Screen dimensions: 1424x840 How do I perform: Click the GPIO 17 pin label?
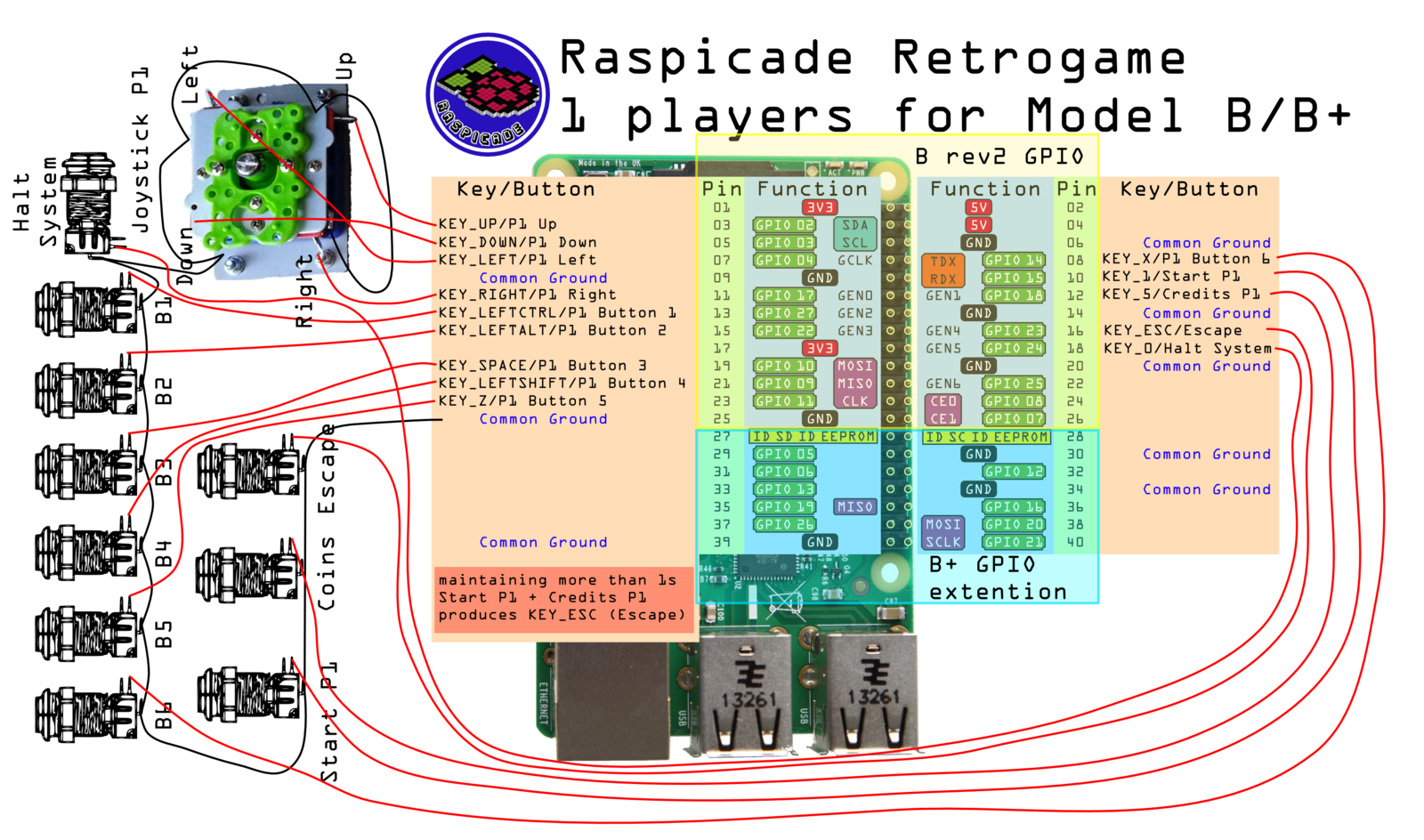(784, 295)
